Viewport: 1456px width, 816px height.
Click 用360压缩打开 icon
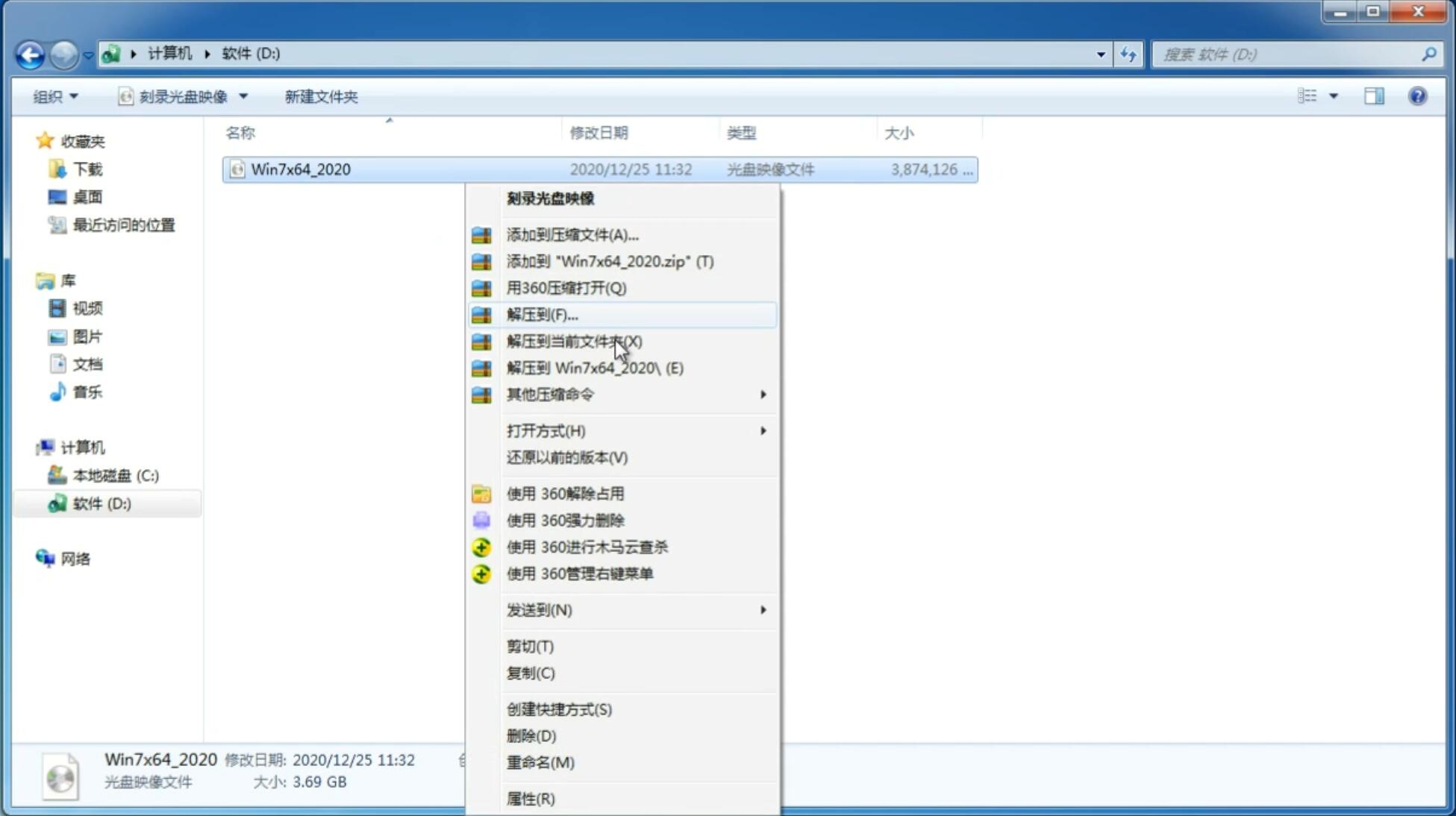tap(480, 287)
